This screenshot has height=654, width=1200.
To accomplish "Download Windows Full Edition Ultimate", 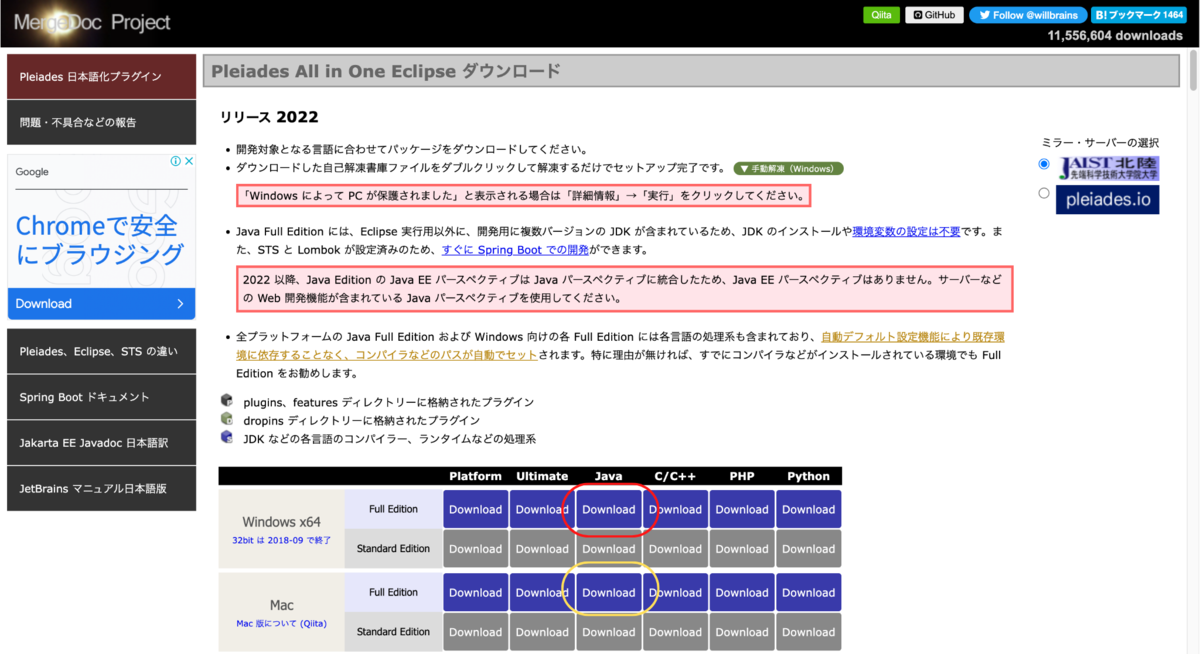I will (x=542, y=509).
